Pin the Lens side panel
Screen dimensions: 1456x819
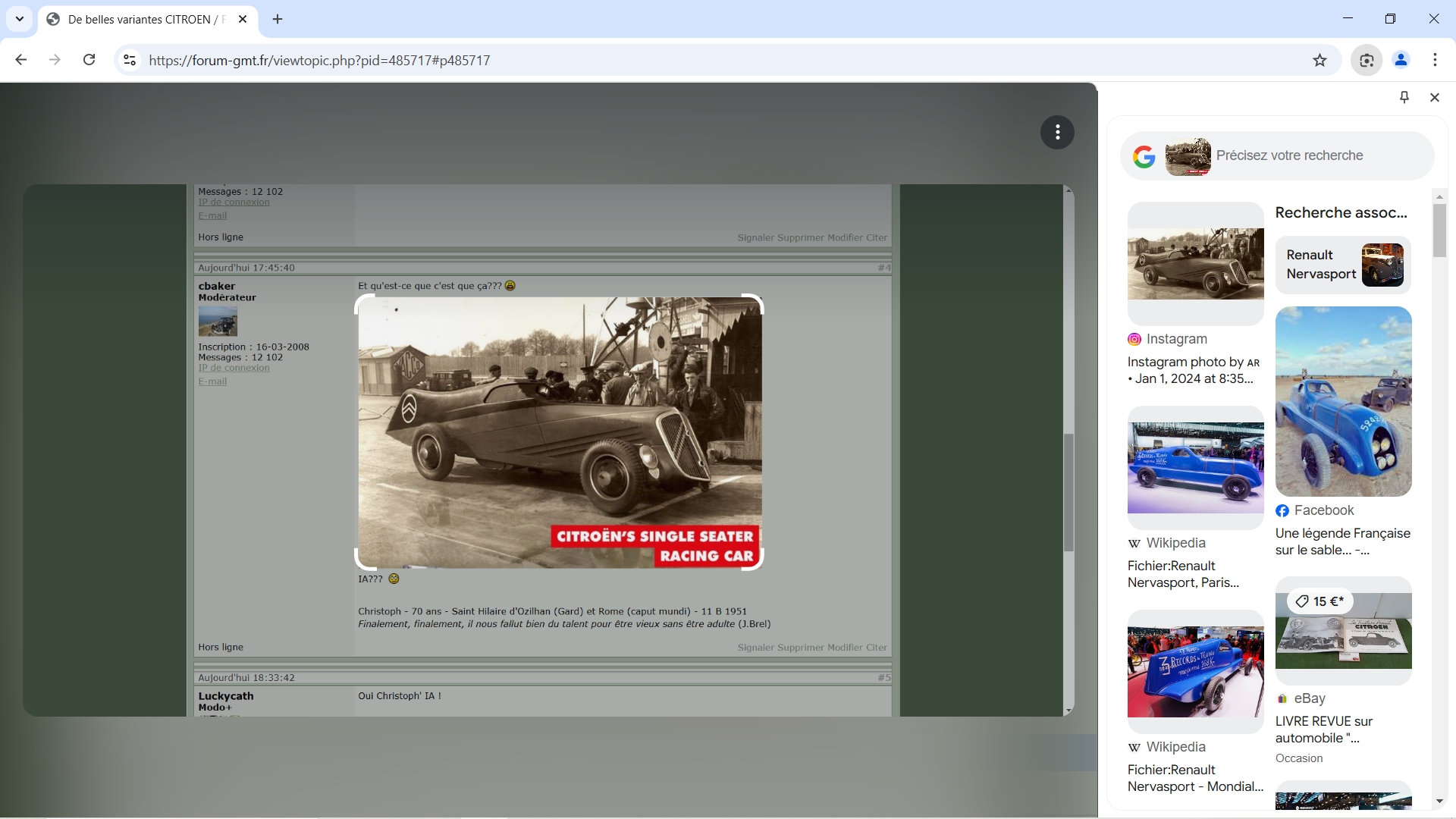pos(1404,97)
